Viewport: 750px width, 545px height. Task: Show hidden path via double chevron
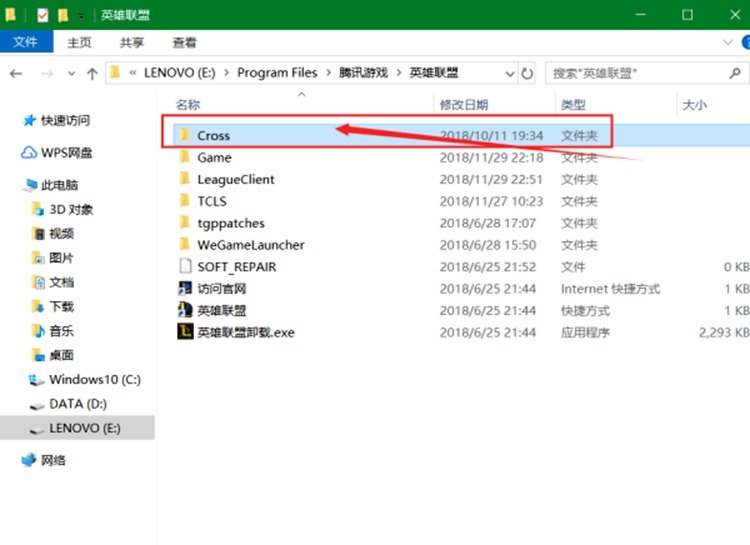tap(132, 73)
